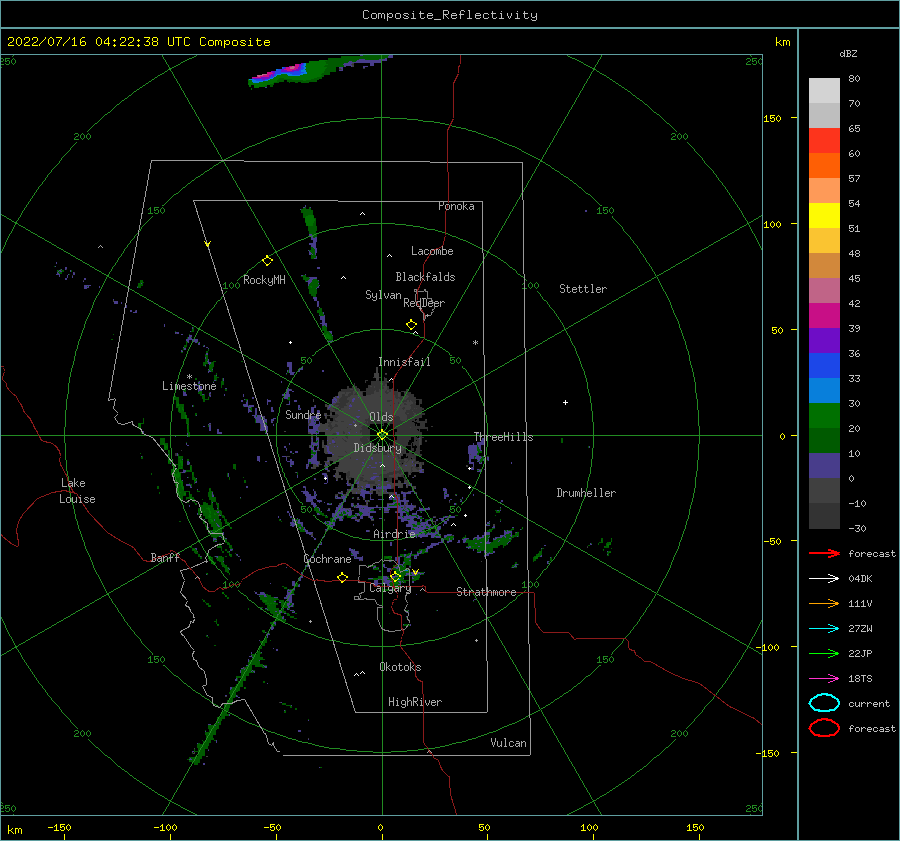Click the magenta 18TS arrow icon

[x=824, y=679]
